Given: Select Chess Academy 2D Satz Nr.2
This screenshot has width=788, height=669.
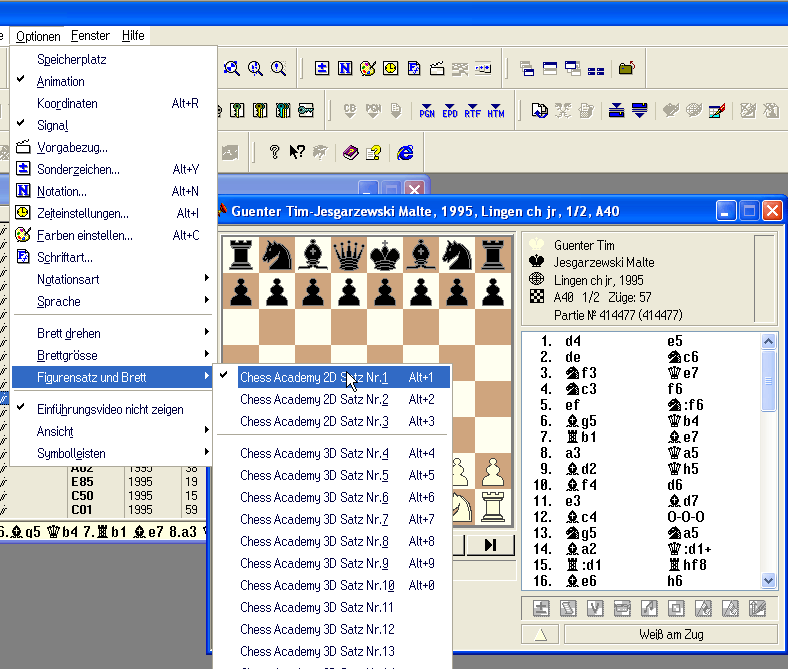Looking at the screenshot, I should pos(332,399).
